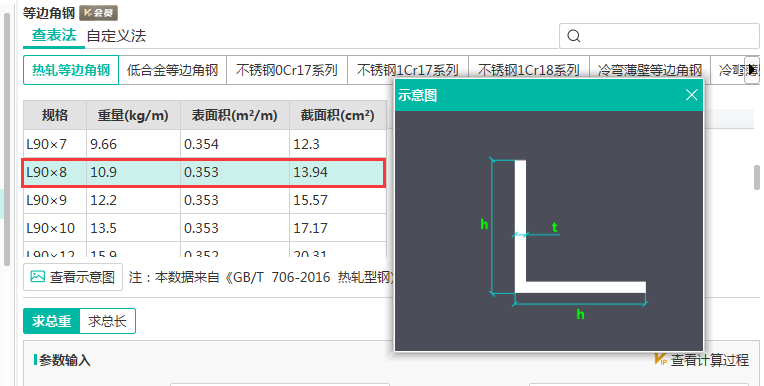
Task: Click the VIP icon beside 查看计算过程
Action: coord(660,360)
